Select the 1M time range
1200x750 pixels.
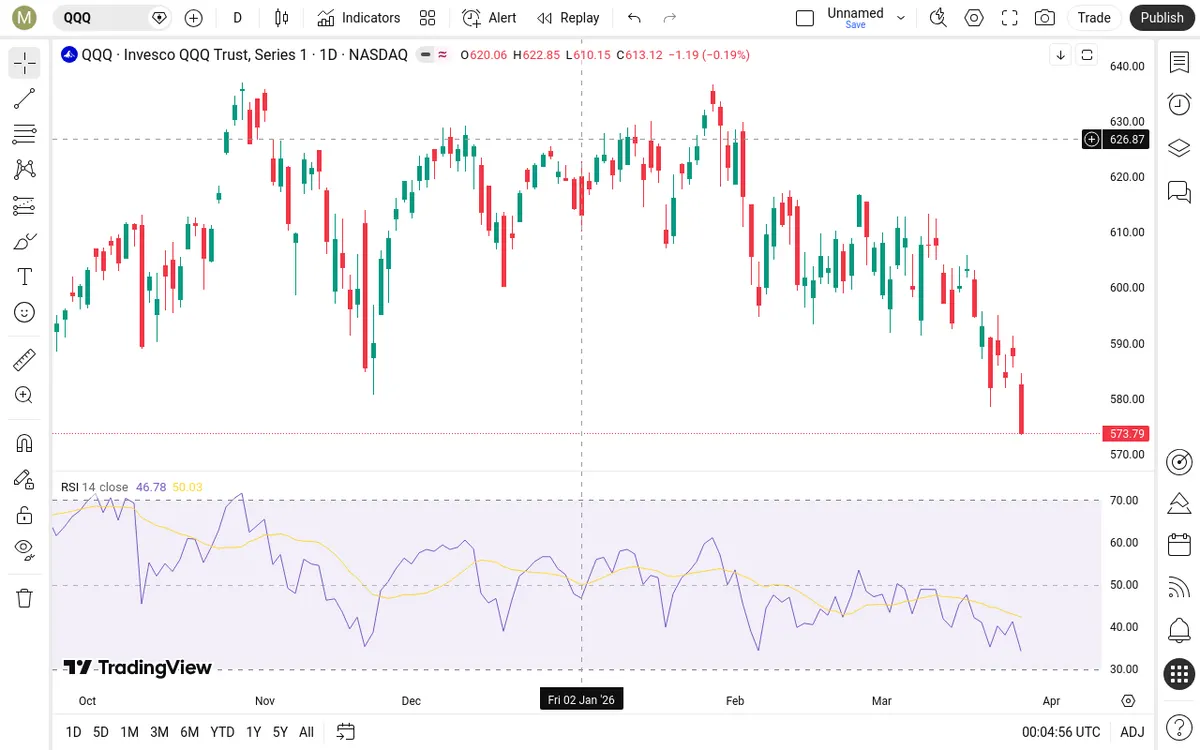click(x=129, y=732)
